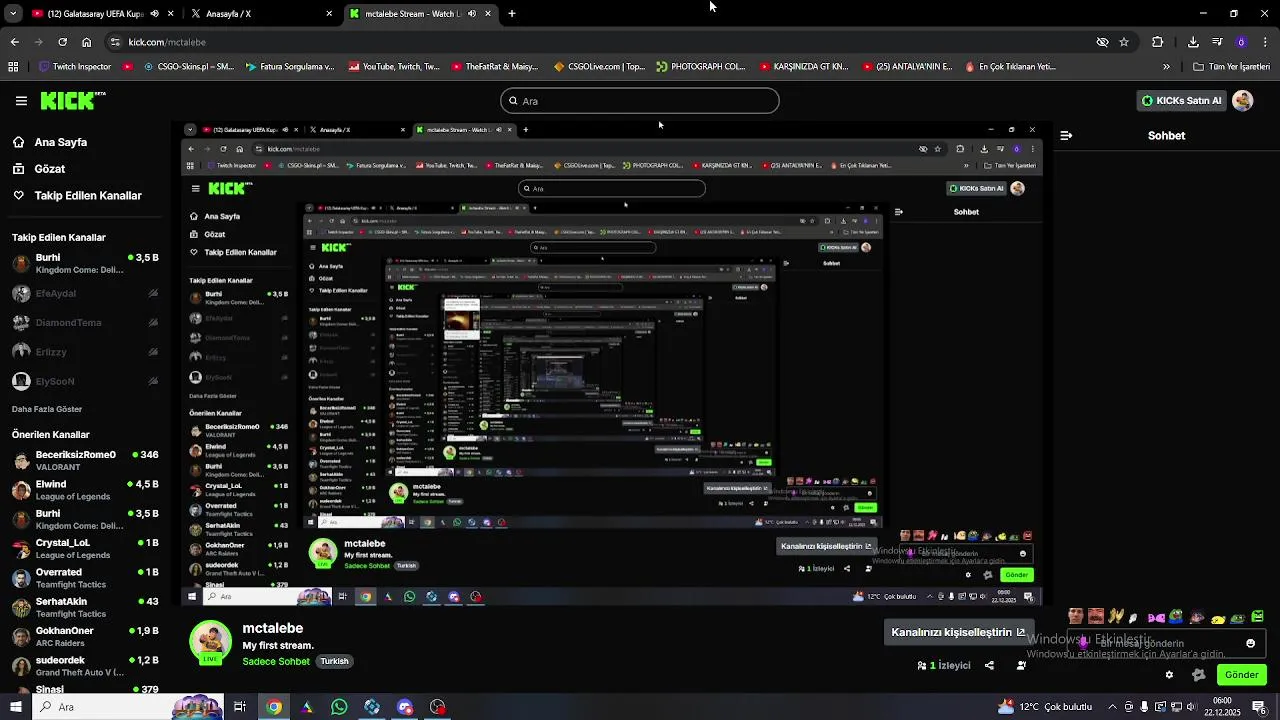
Task: Expand the system tray hidden icons chevron
Action: (x=1112, y=707)
